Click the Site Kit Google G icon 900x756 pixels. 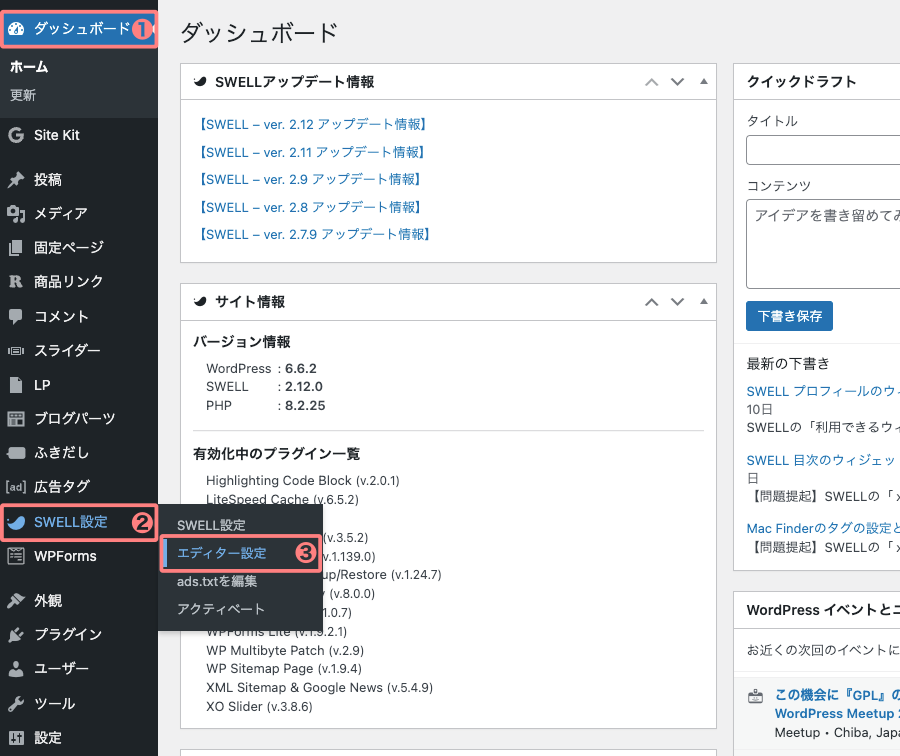pos(16,135)
